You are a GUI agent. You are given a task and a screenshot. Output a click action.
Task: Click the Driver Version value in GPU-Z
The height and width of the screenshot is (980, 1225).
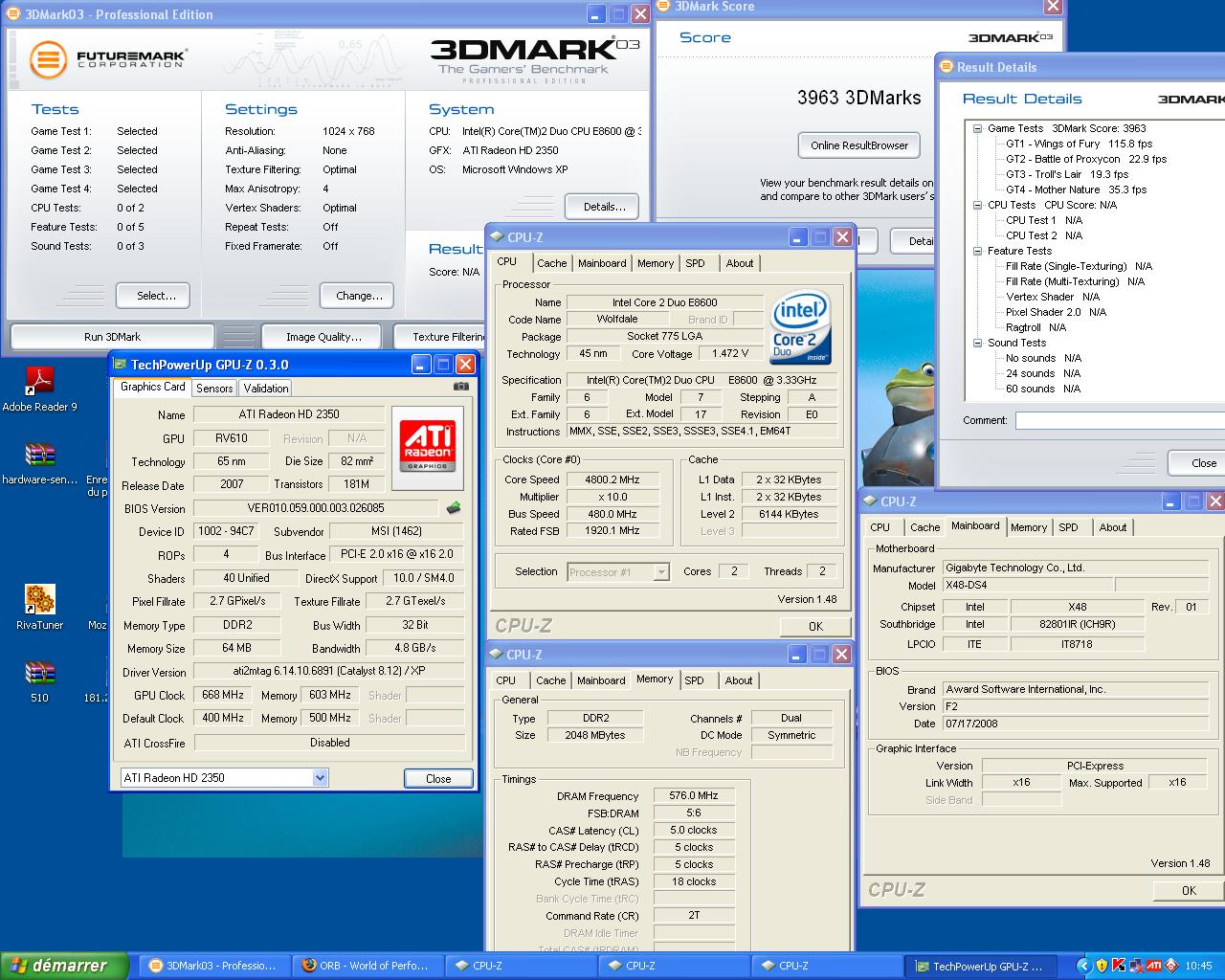tap(328, 671)
